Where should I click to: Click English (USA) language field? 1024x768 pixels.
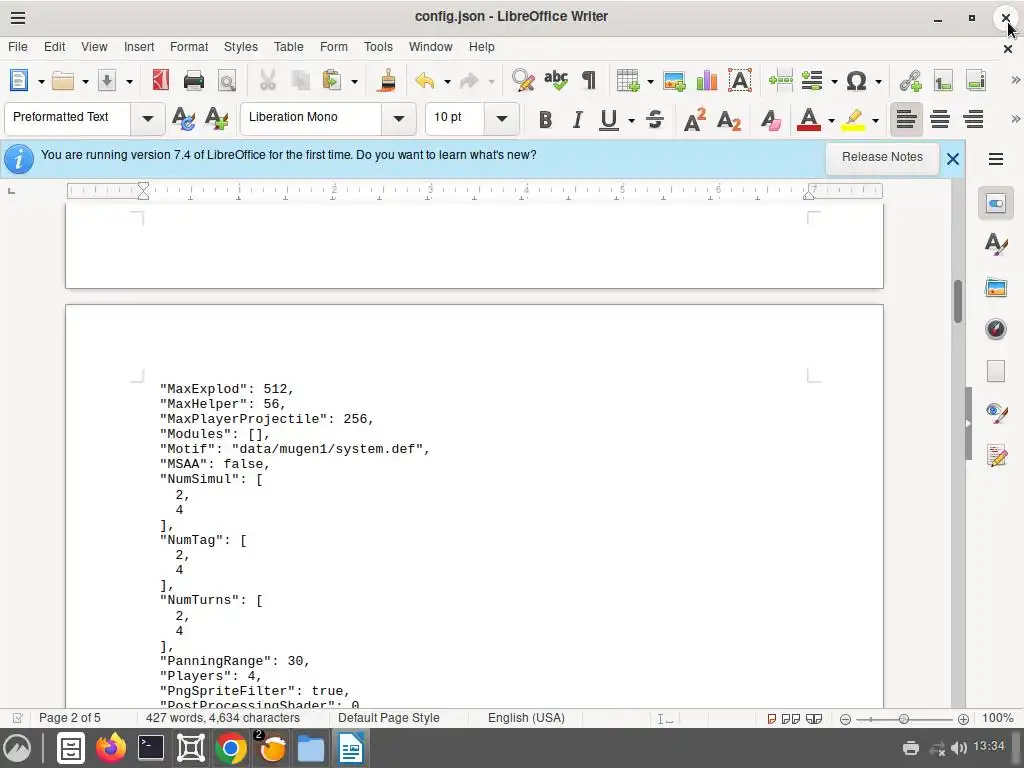click(526, 718)
